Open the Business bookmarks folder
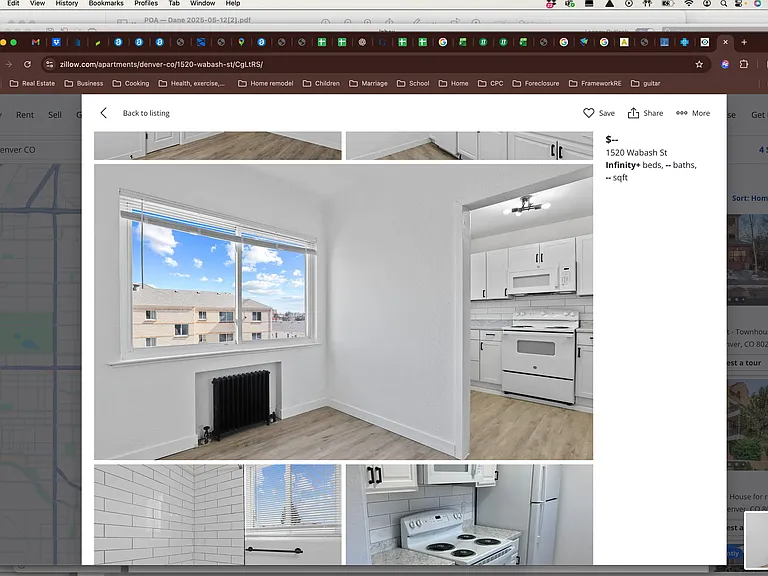The height and width of the screenshot is (576, 768). coord(84,83)
